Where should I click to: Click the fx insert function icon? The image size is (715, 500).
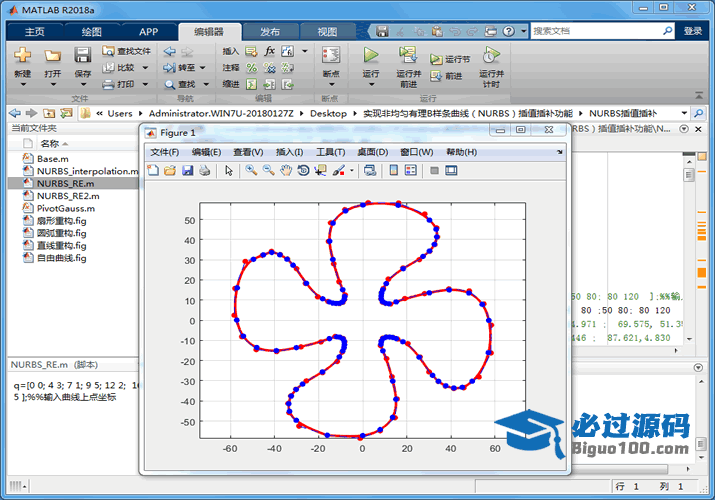[269, 51]
